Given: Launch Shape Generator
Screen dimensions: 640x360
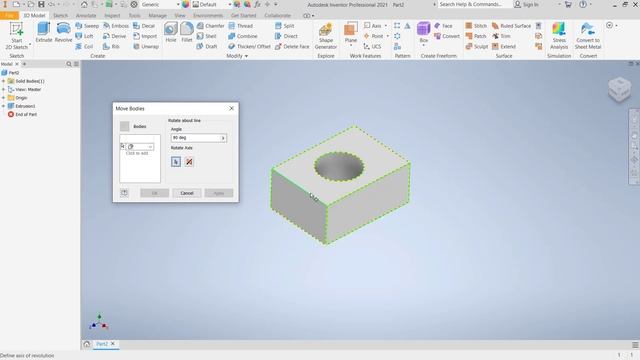Looking at the screenshot, I should [x=326, y=36].
